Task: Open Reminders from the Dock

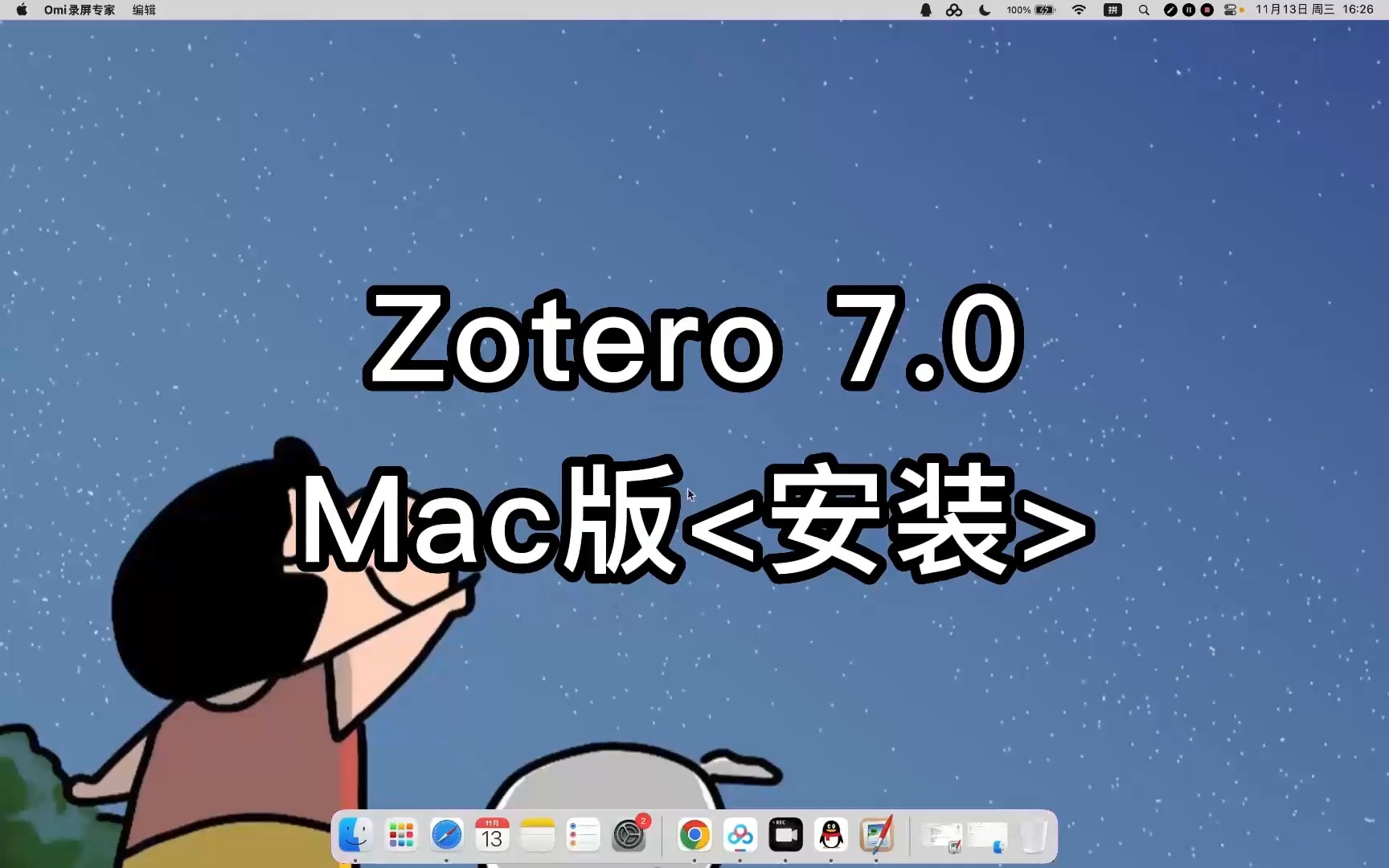Action: click(x=584, y=835)
